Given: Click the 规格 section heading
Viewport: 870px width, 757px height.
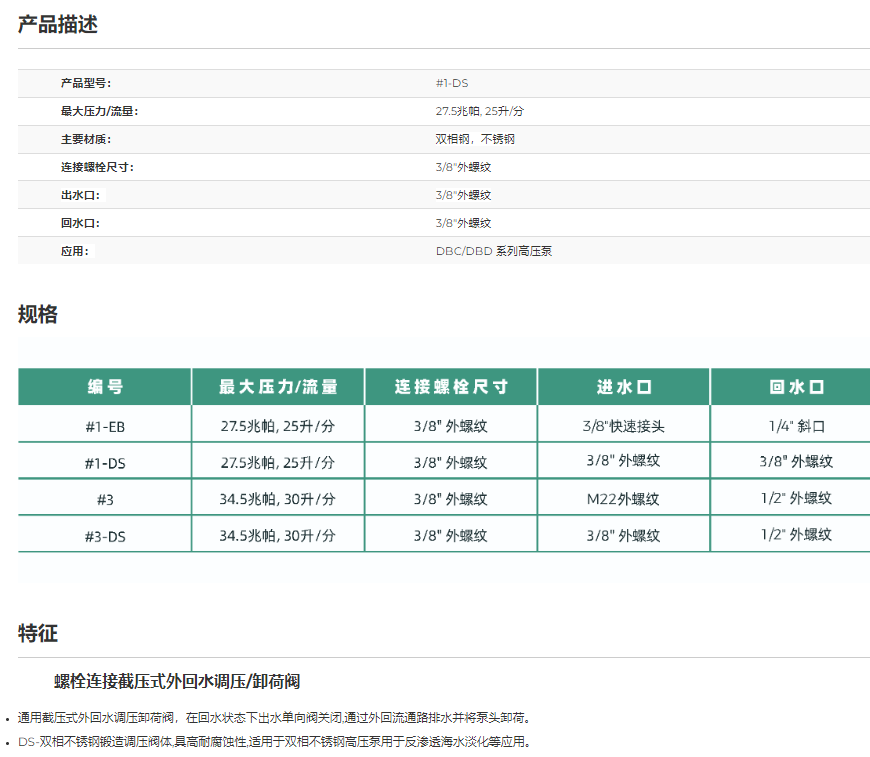Looking at the screenshot, I should [38, 315].
